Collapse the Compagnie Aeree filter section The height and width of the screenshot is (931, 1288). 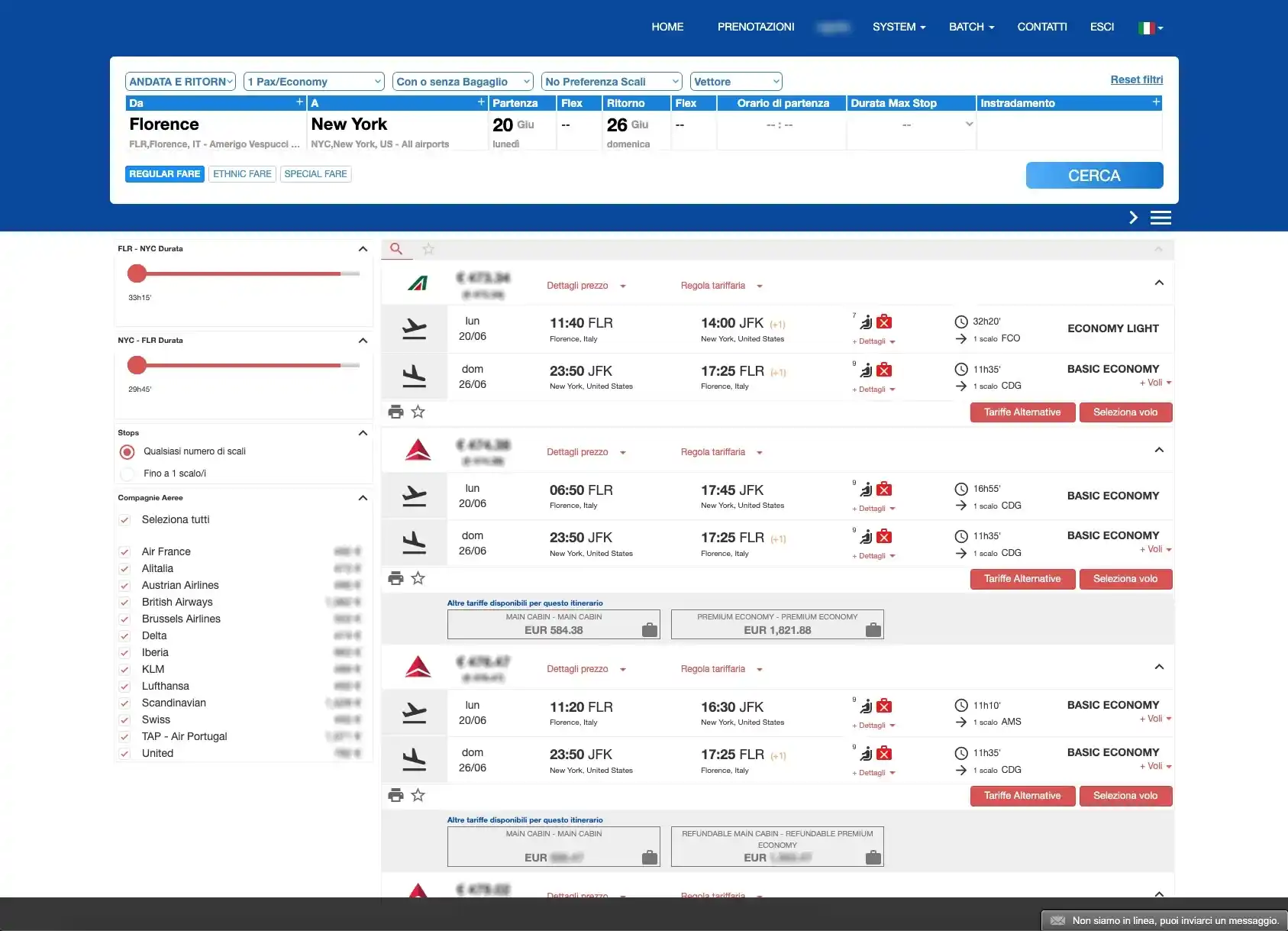[363, 498]
